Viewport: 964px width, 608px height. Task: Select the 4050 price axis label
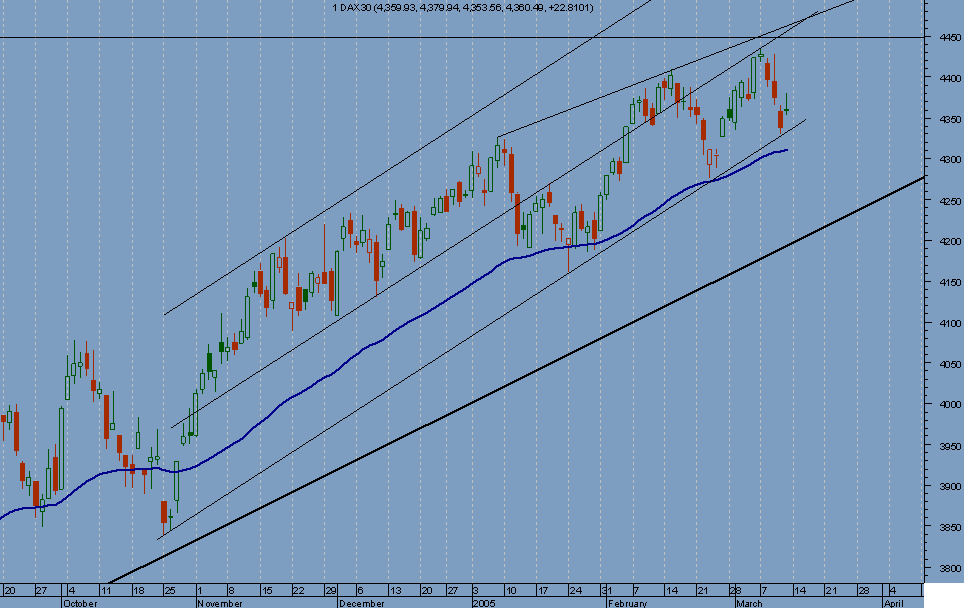point(950,365)
